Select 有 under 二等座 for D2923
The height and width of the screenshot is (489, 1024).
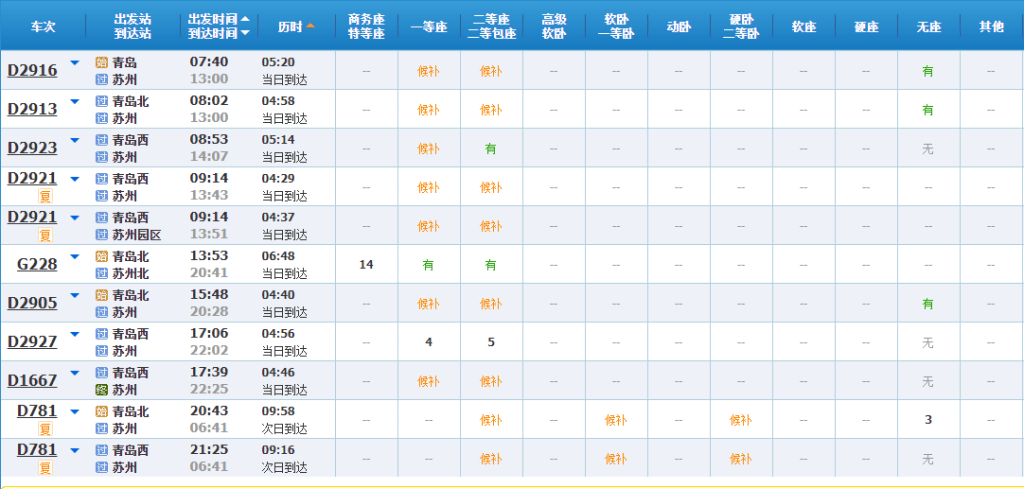491,148
